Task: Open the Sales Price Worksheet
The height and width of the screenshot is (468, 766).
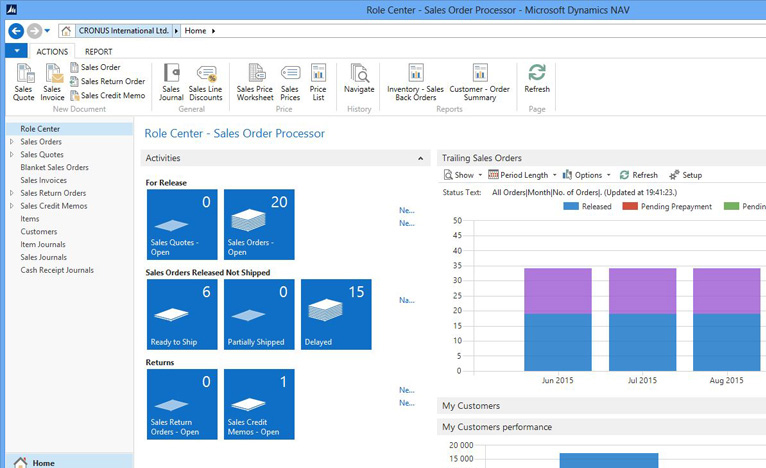Action: (x=255, y=82)
